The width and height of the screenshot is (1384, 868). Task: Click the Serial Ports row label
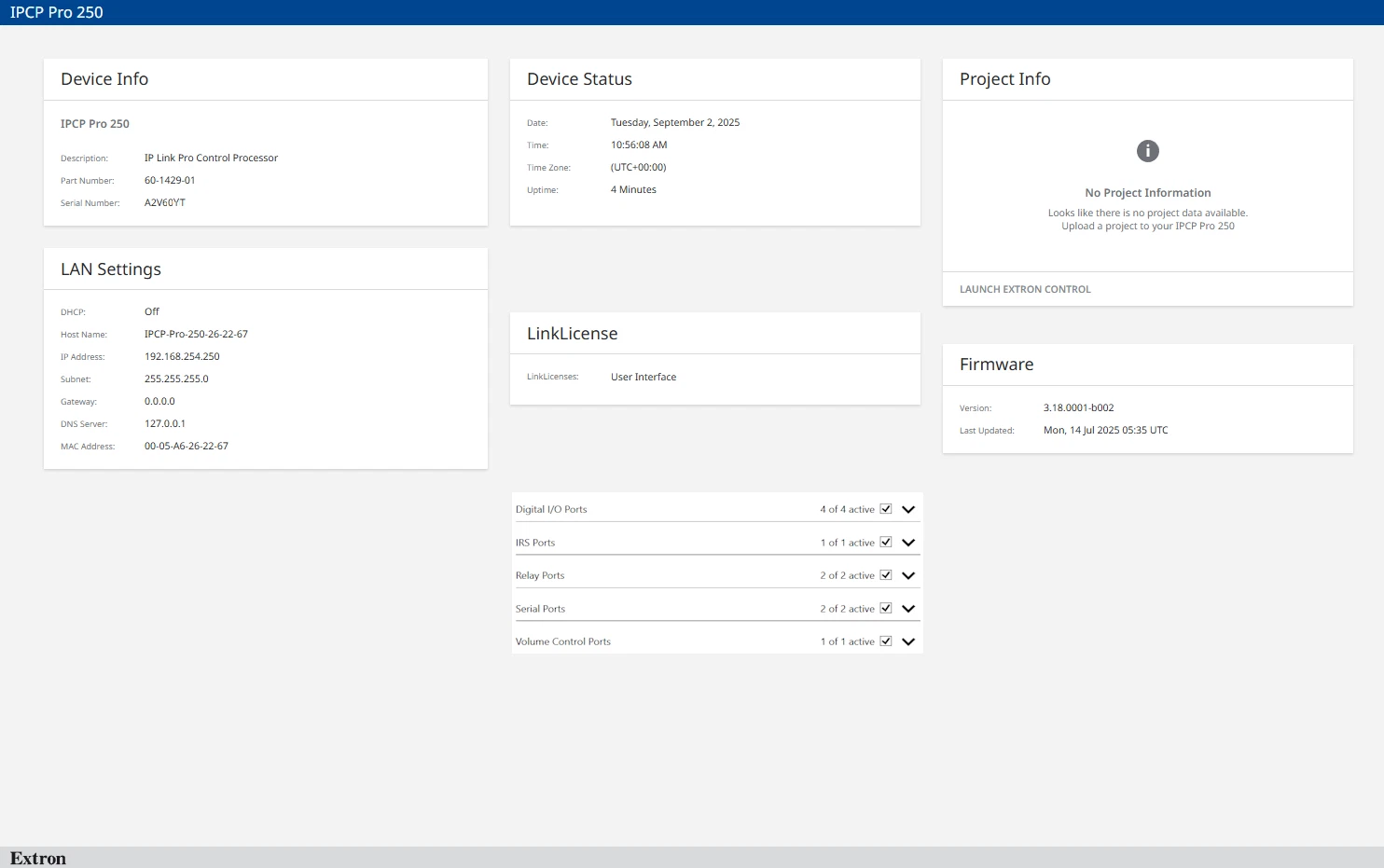(540, 609)
